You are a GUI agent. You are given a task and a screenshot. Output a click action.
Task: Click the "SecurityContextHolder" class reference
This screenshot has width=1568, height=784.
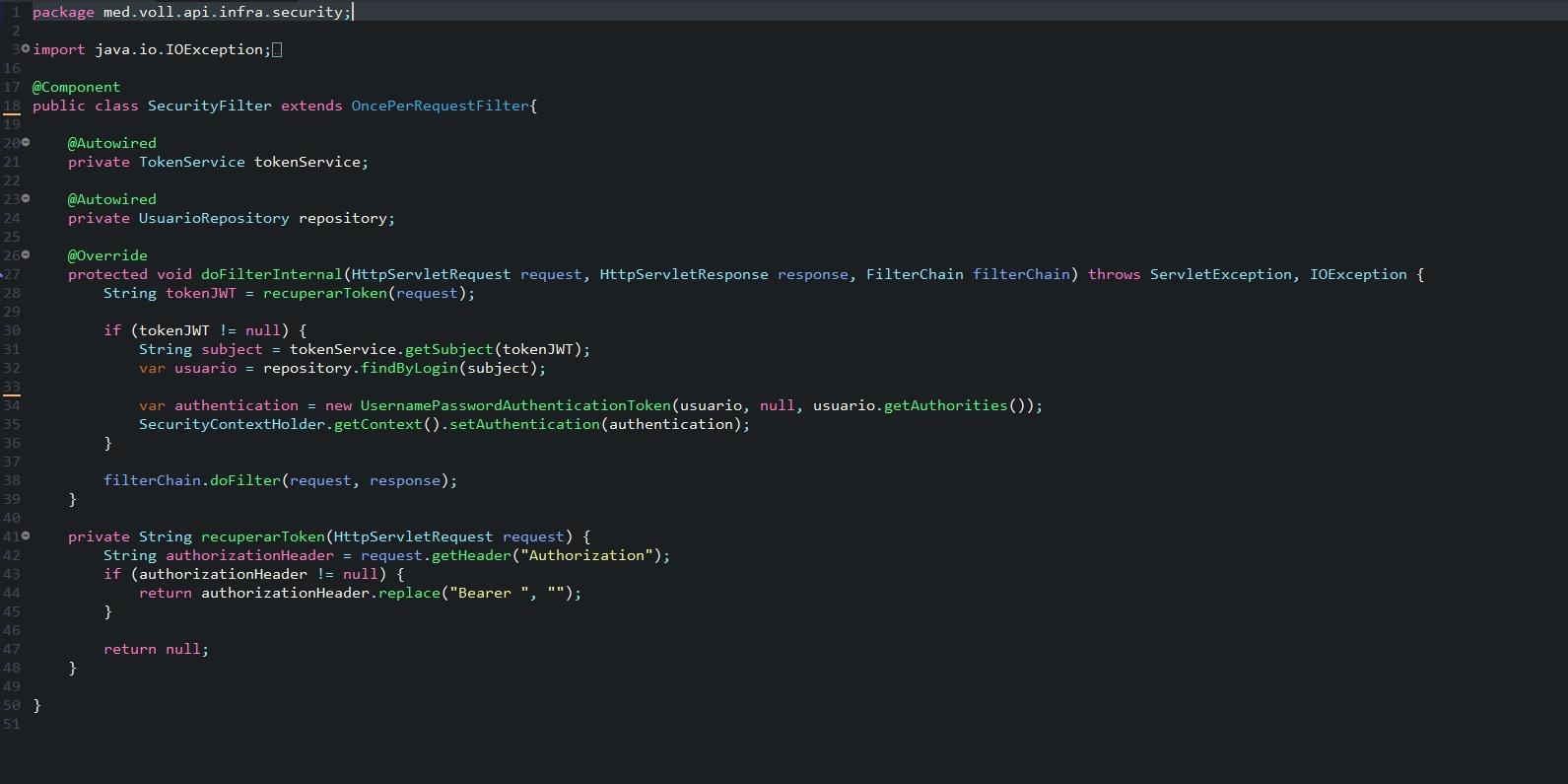pyautogui.click(x=232, y=424)
